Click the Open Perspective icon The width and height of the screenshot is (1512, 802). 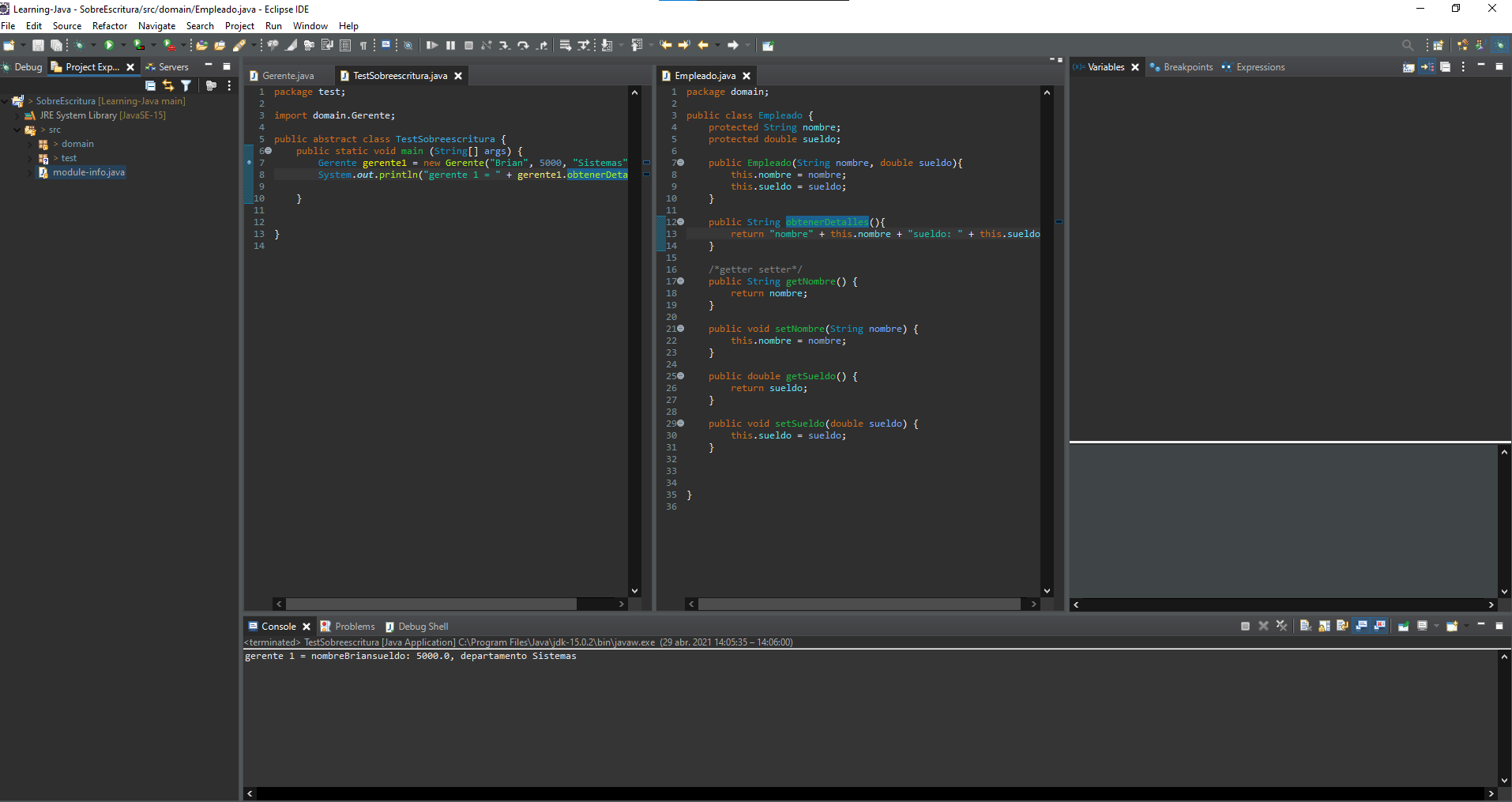click(x=1438, y=46)
